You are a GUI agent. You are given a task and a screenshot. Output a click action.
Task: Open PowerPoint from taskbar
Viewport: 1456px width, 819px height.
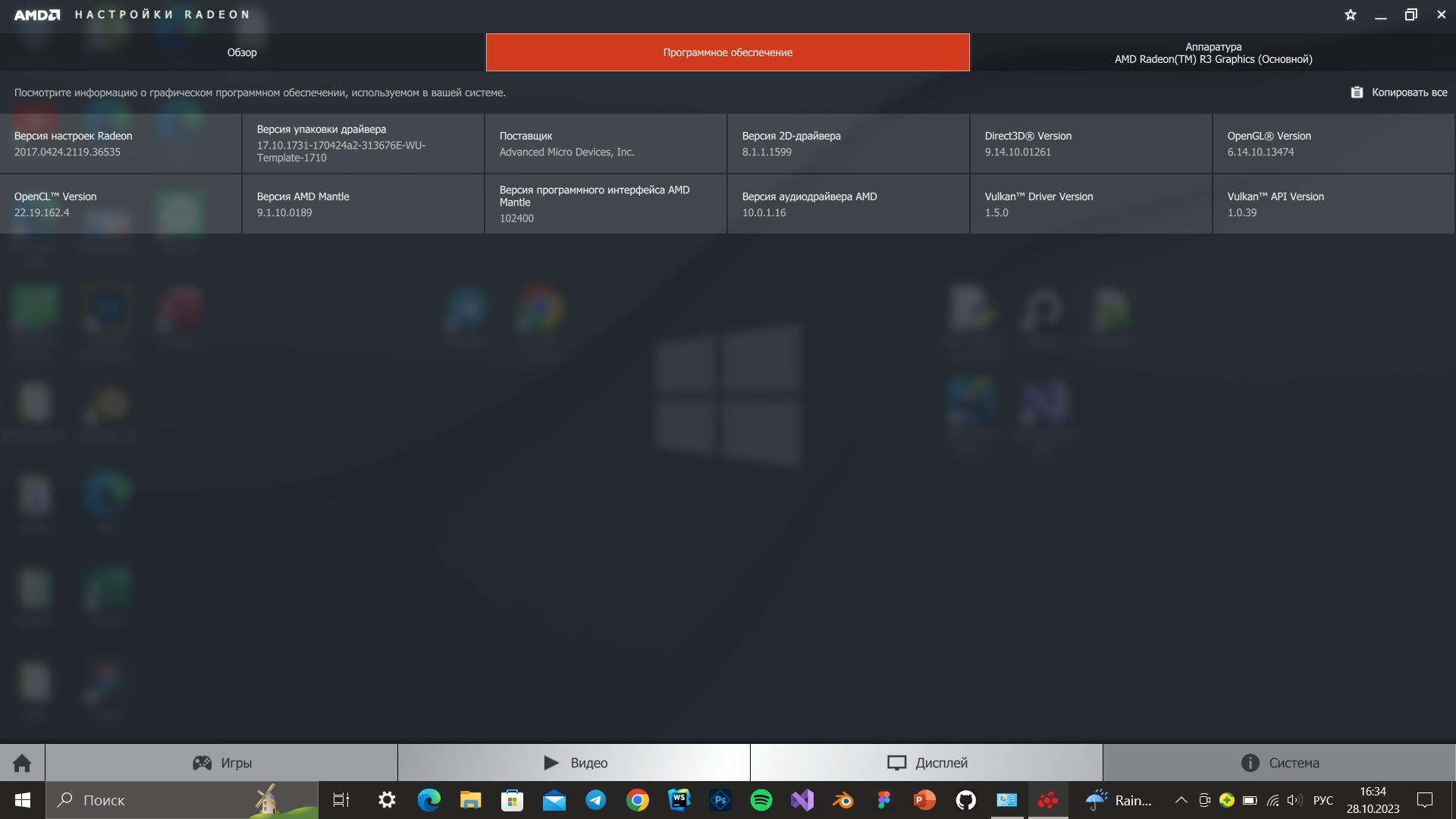[925, 800]
